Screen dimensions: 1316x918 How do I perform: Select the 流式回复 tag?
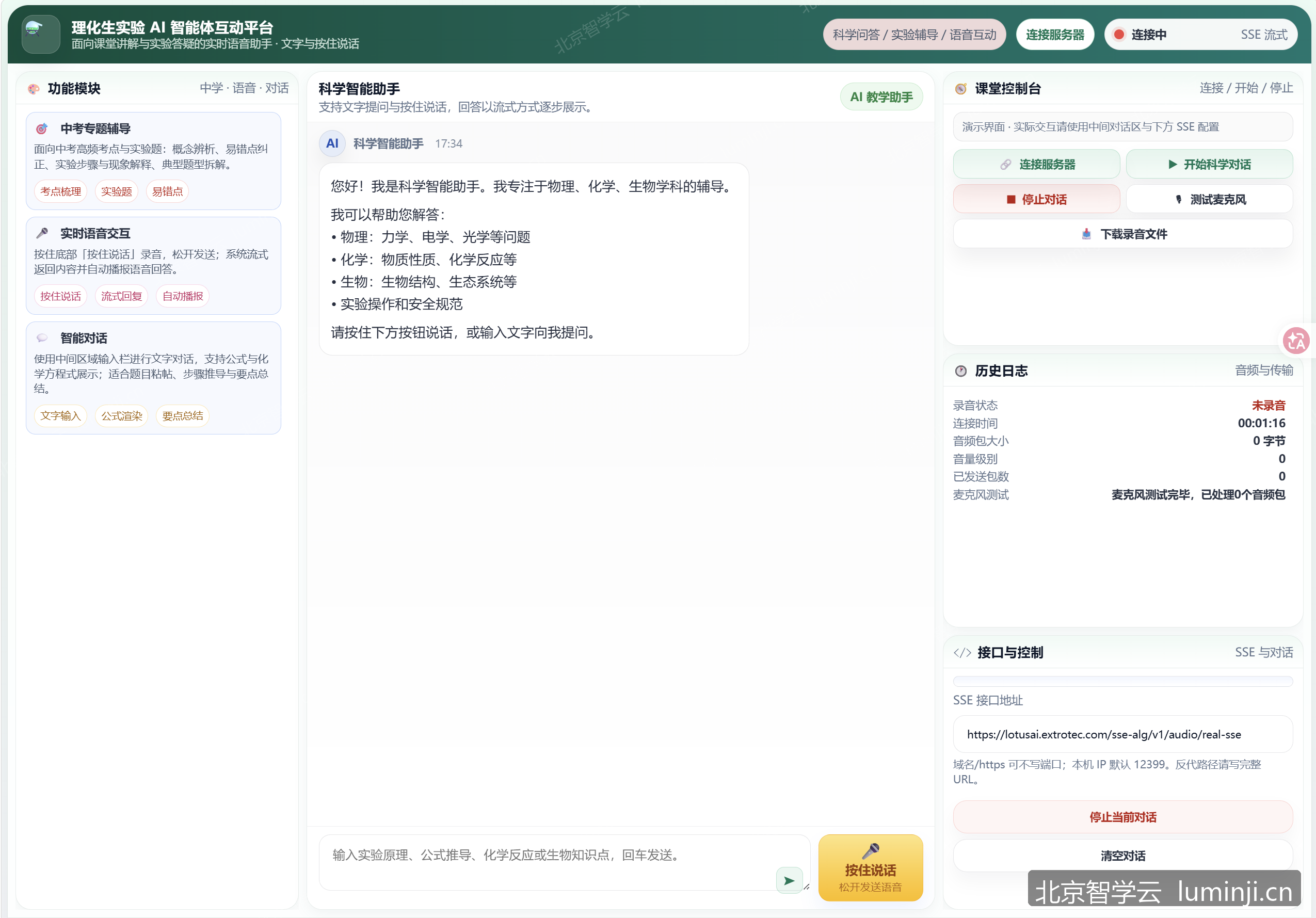tap(121, 296)
